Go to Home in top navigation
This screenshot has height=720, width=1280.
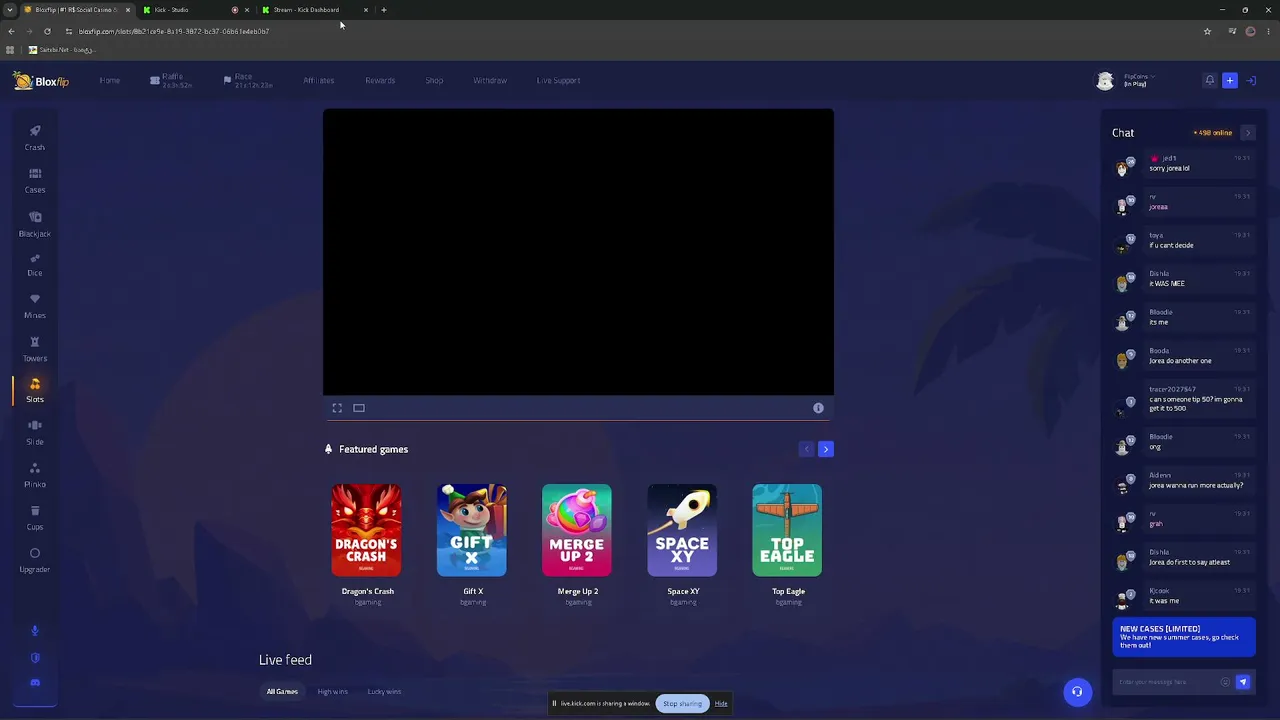(x=110, y=80)
